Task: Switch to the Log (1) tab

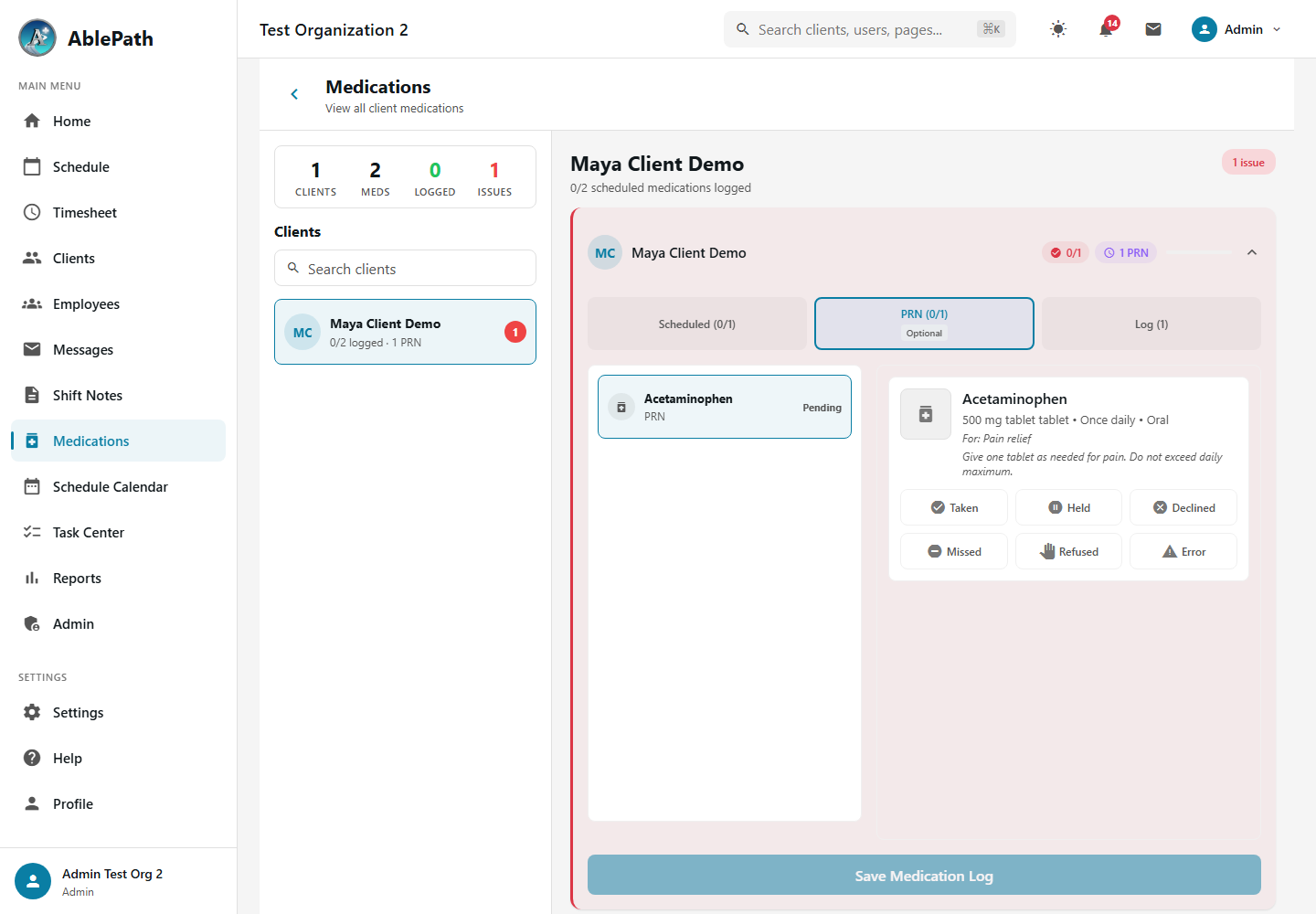Action: pos(1151,324)
